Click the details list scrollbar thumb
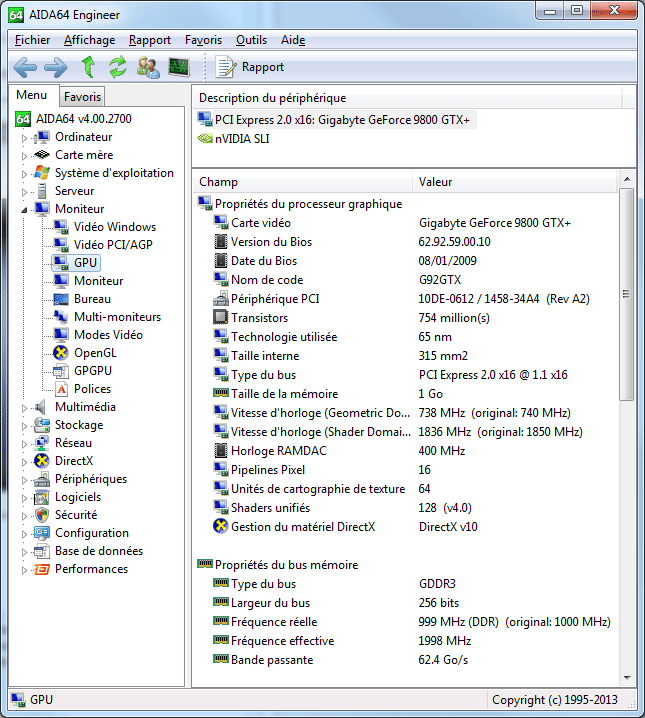 click(627, 294)
